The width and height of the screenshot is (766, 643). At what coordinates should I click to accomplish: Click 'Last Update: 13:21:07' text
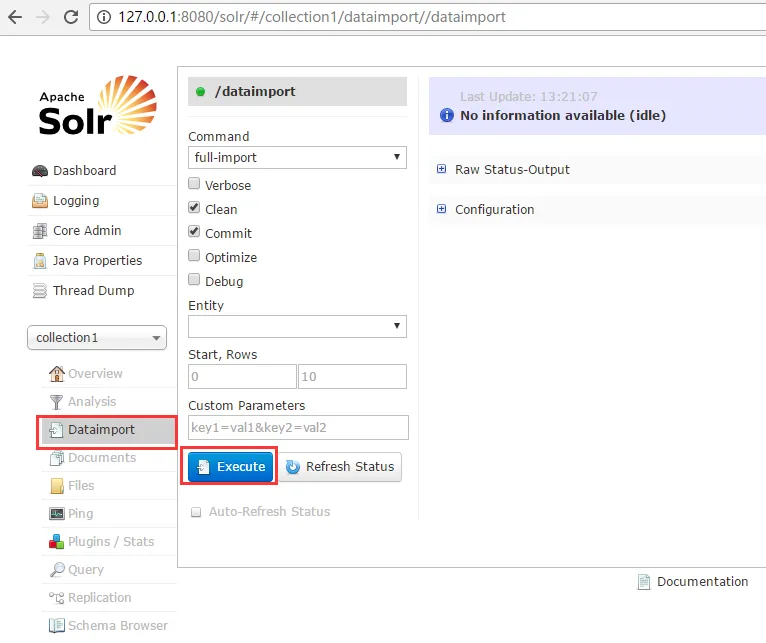529,97
